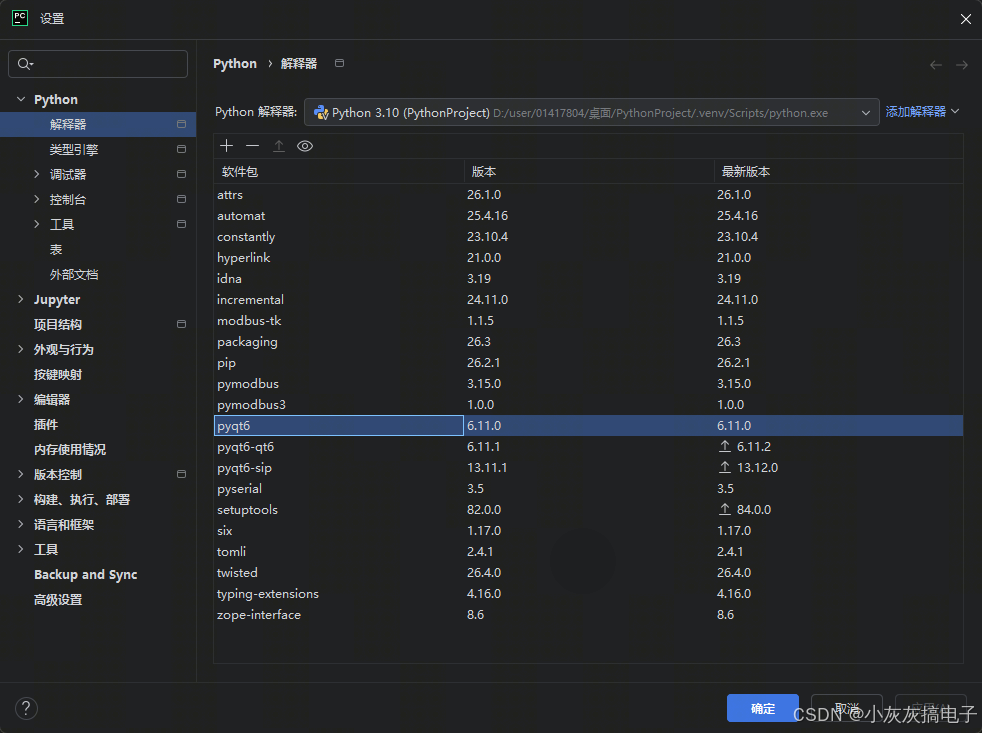Select pyserial package row
Screen dimensions: 982x733
tap(588, 489)
